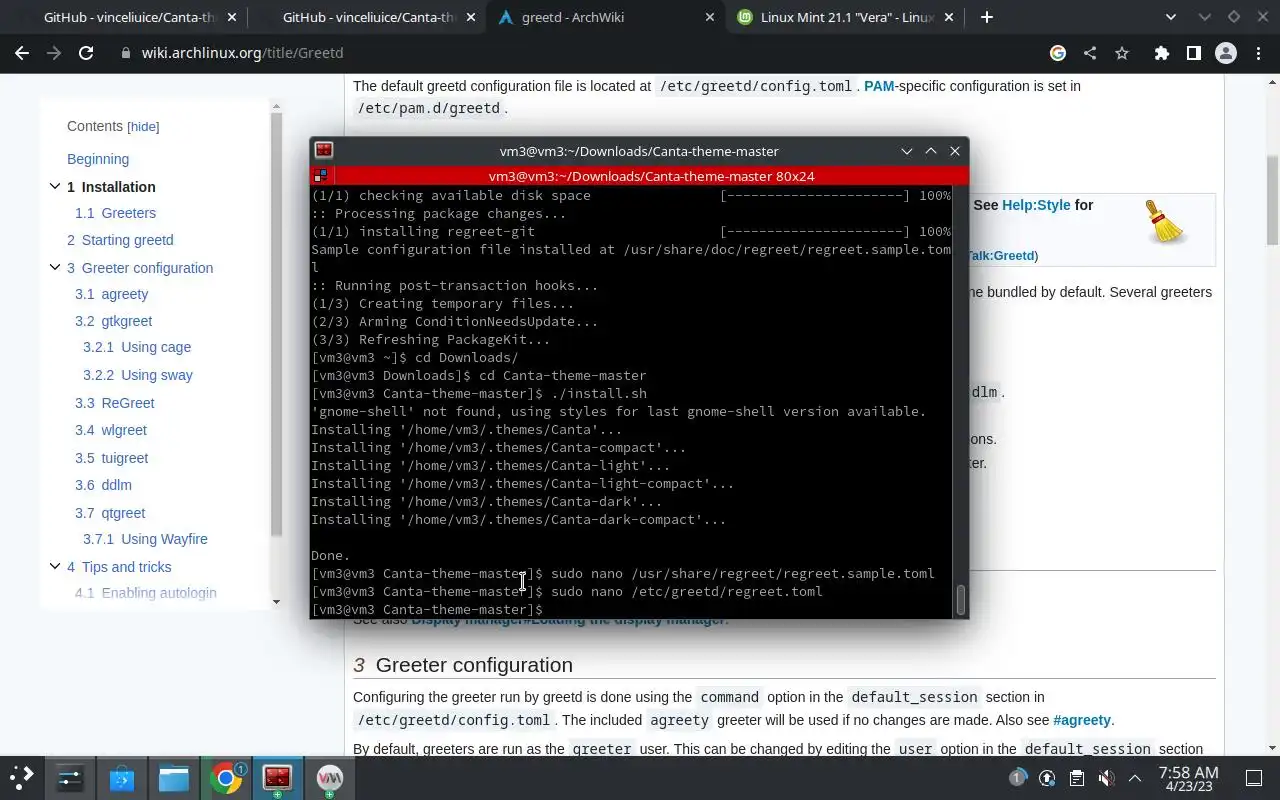Click the terminal output scrollbar thumb
The width and height of the screenshot is (1280, 800).
pos(961,600)
